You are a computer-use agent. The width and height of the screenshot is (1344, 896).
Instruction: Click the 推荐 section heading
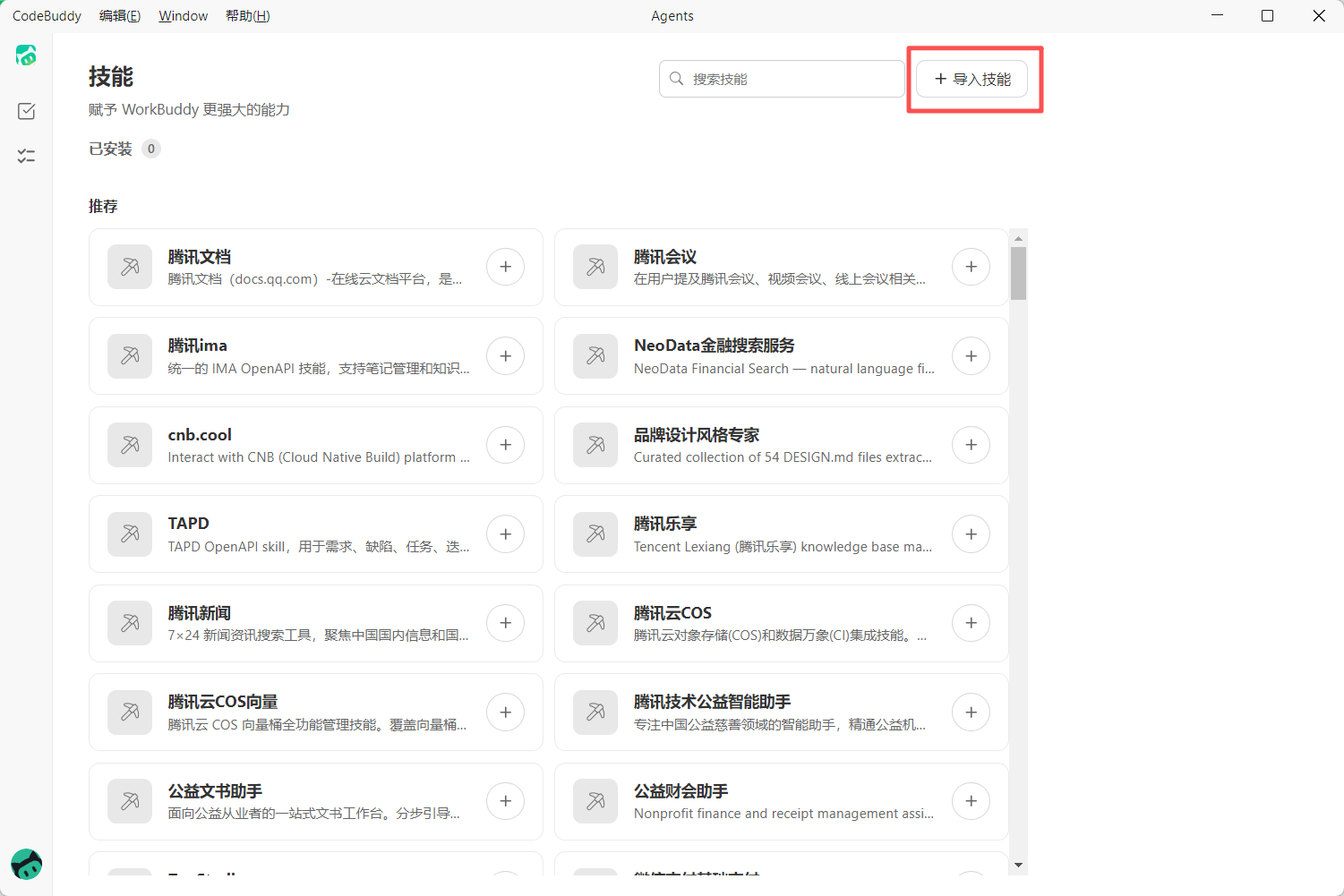coord(103,206)
